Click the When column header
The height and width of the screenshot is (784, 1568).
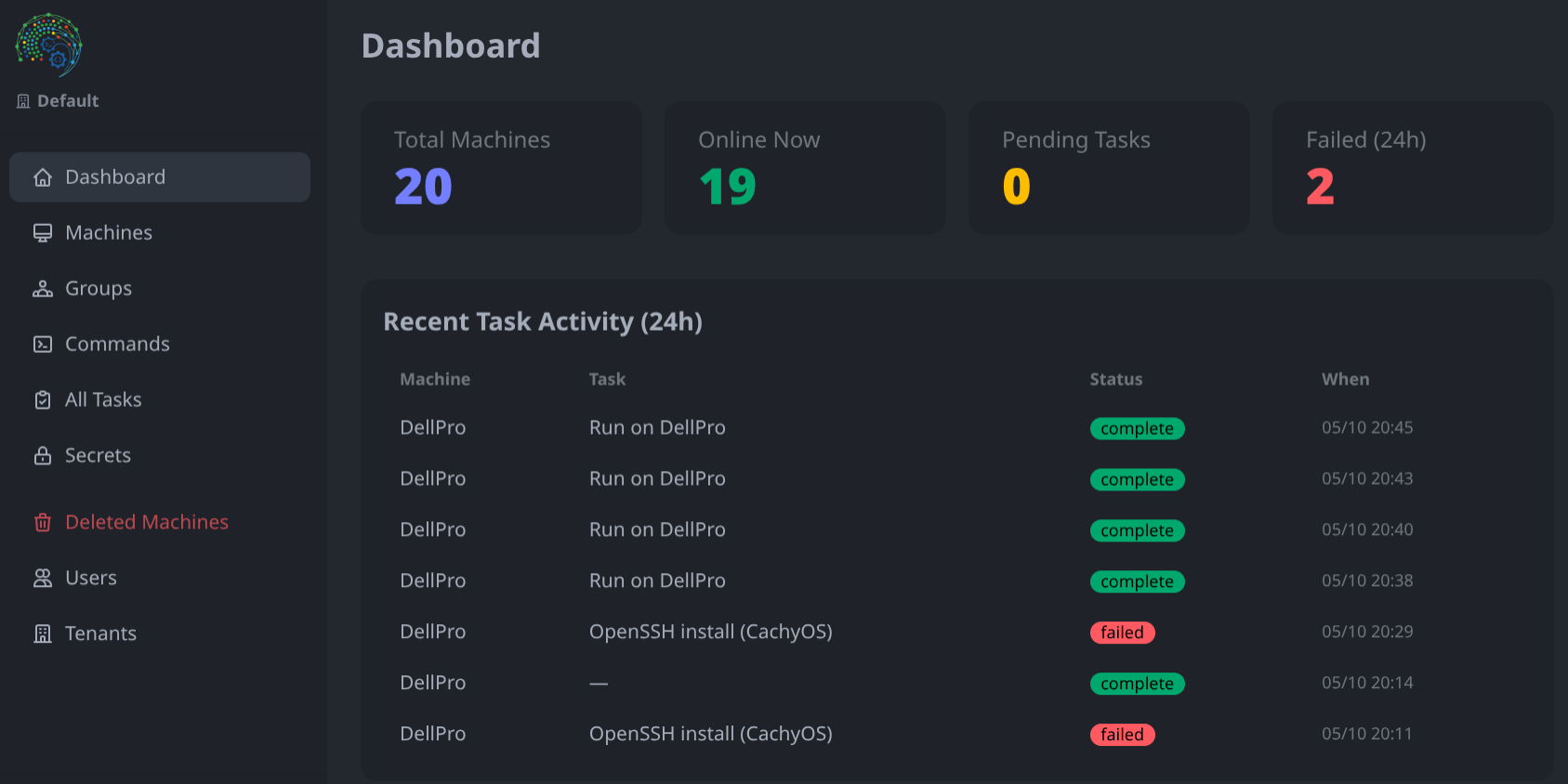tap(1345, 379)
